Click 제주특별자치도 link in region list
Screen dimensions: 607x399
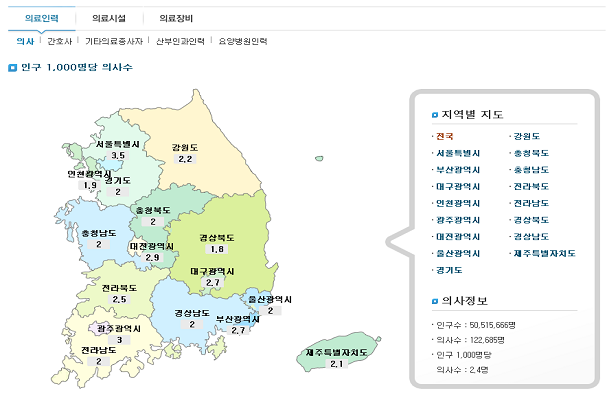click(544, 253)
